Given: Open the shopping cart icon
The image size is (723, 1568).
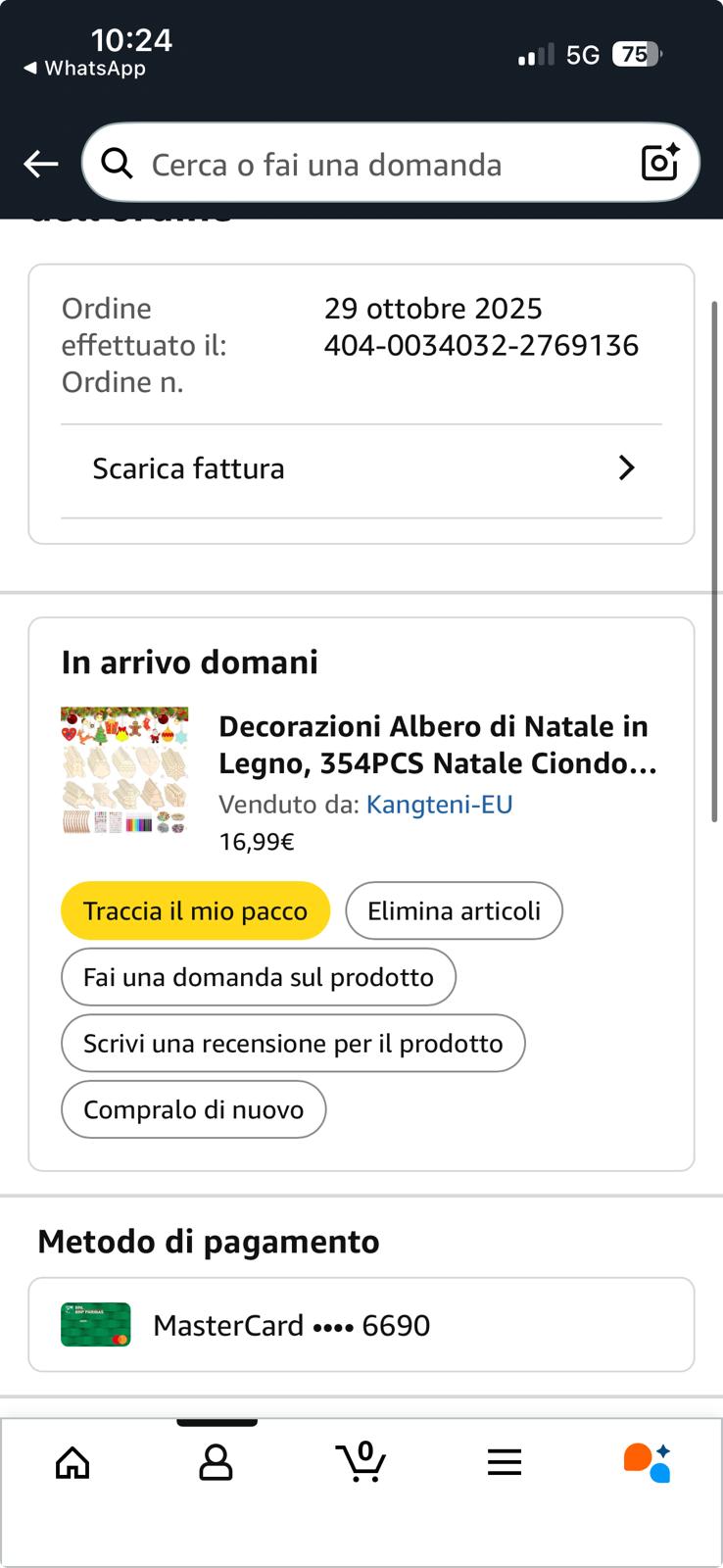Looking at the screenshot, I should coord(361,1462).
